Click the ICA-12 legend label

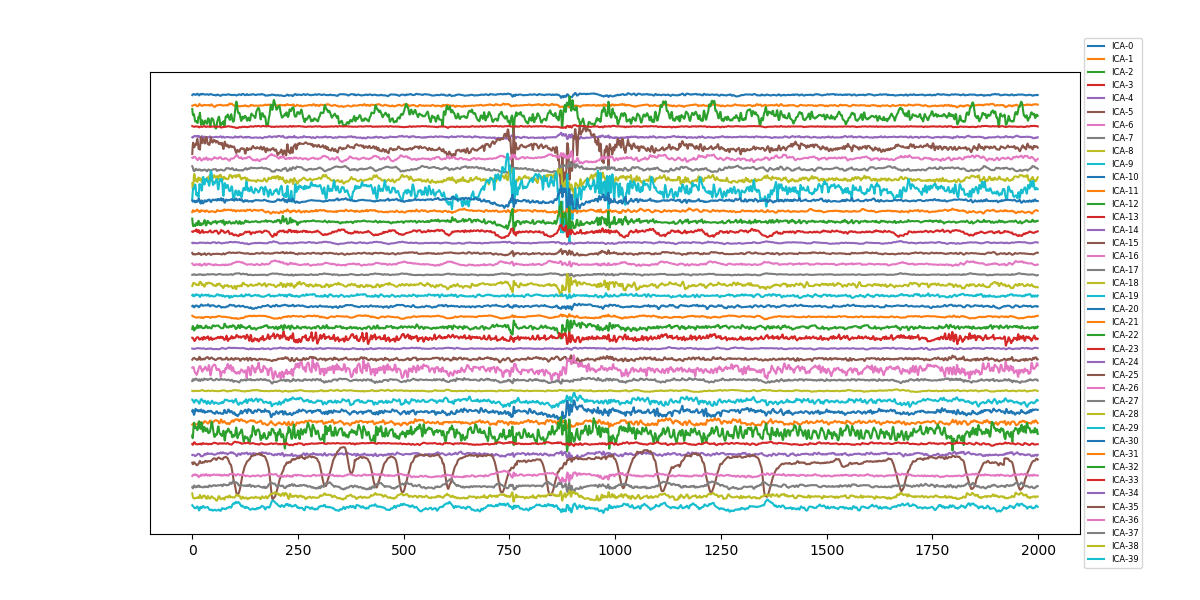click(x=1124, y=204)
